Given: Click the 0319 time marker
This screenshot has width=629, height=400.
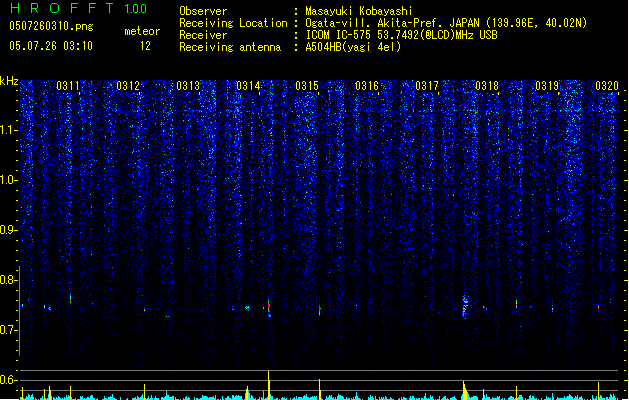Looking at the screenshot, I should [x=547, y=86].
